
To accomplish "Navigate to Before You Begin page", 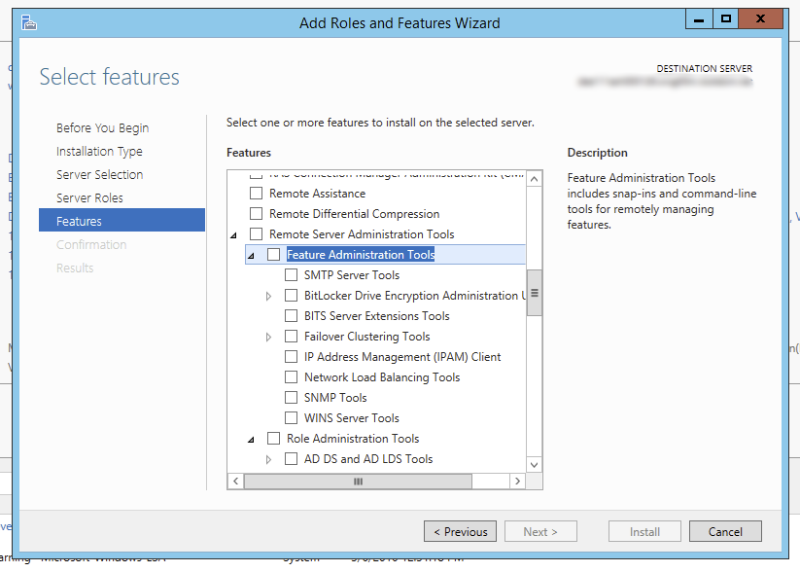I will (x=102, y=128).
